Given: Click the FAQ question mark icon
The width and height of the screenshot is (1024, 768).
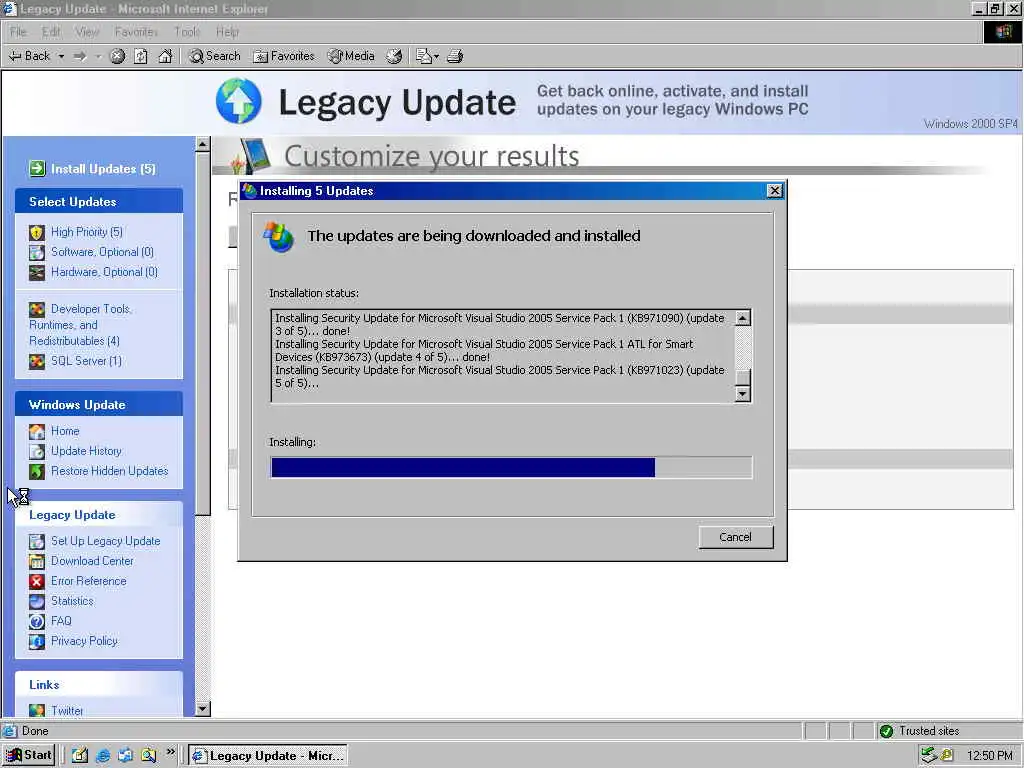Looking at the screenshot, I should tap(37, 621).
